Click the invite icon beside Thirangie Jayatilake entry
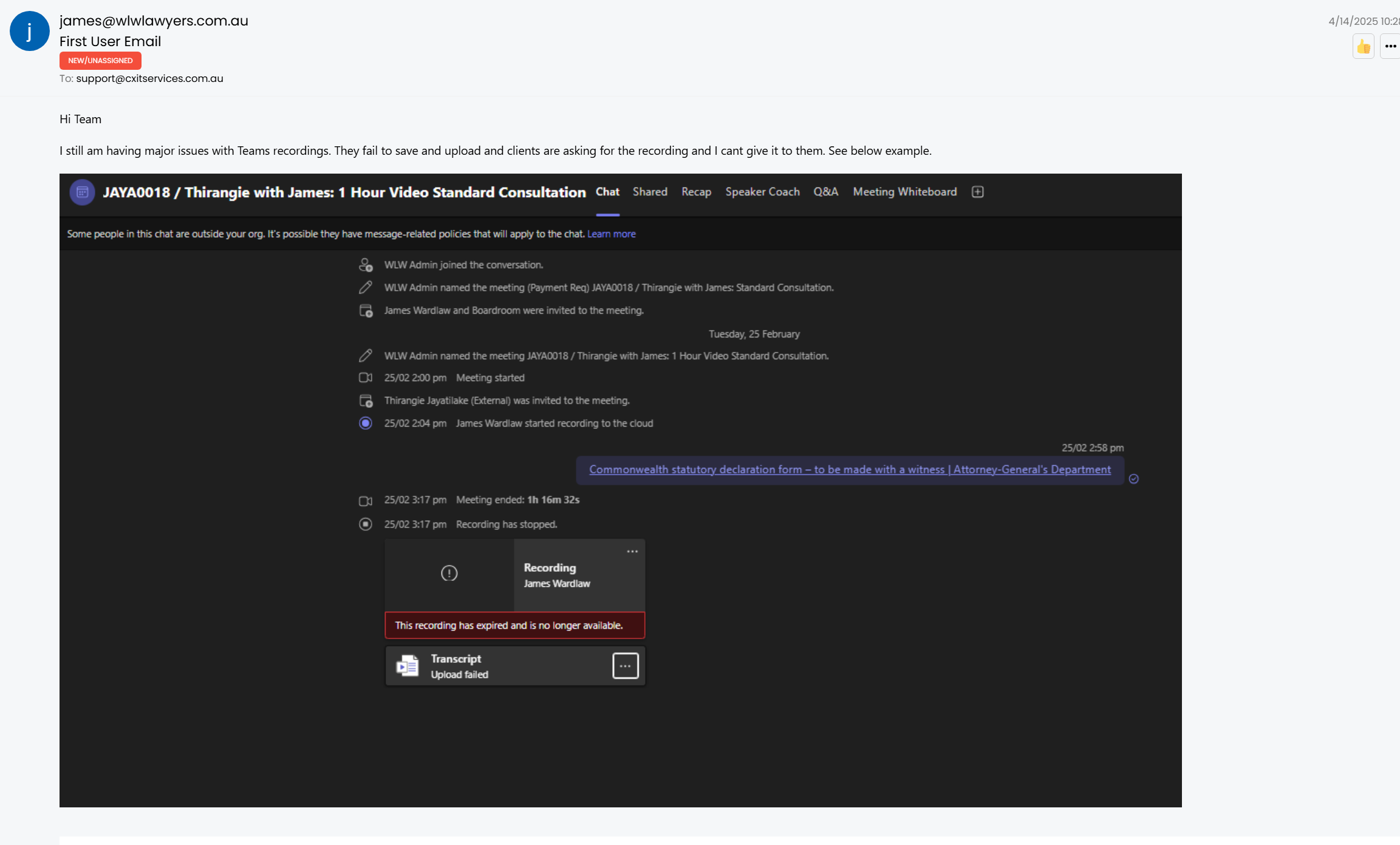Image resolution: width=1400 pixels, height=845 pixels. click(366, 401)
